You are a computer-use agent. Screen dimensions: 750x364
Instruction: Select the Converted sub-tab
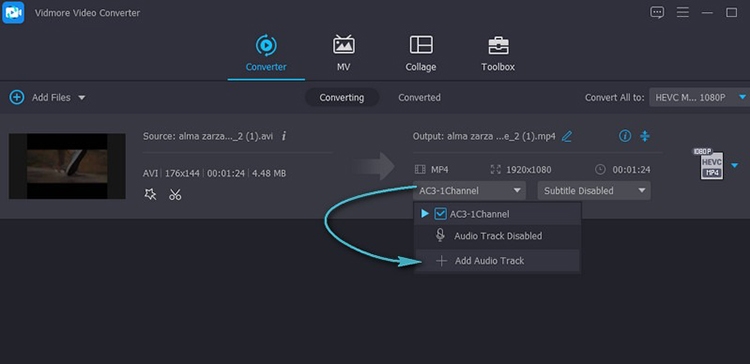click(419, 98)
